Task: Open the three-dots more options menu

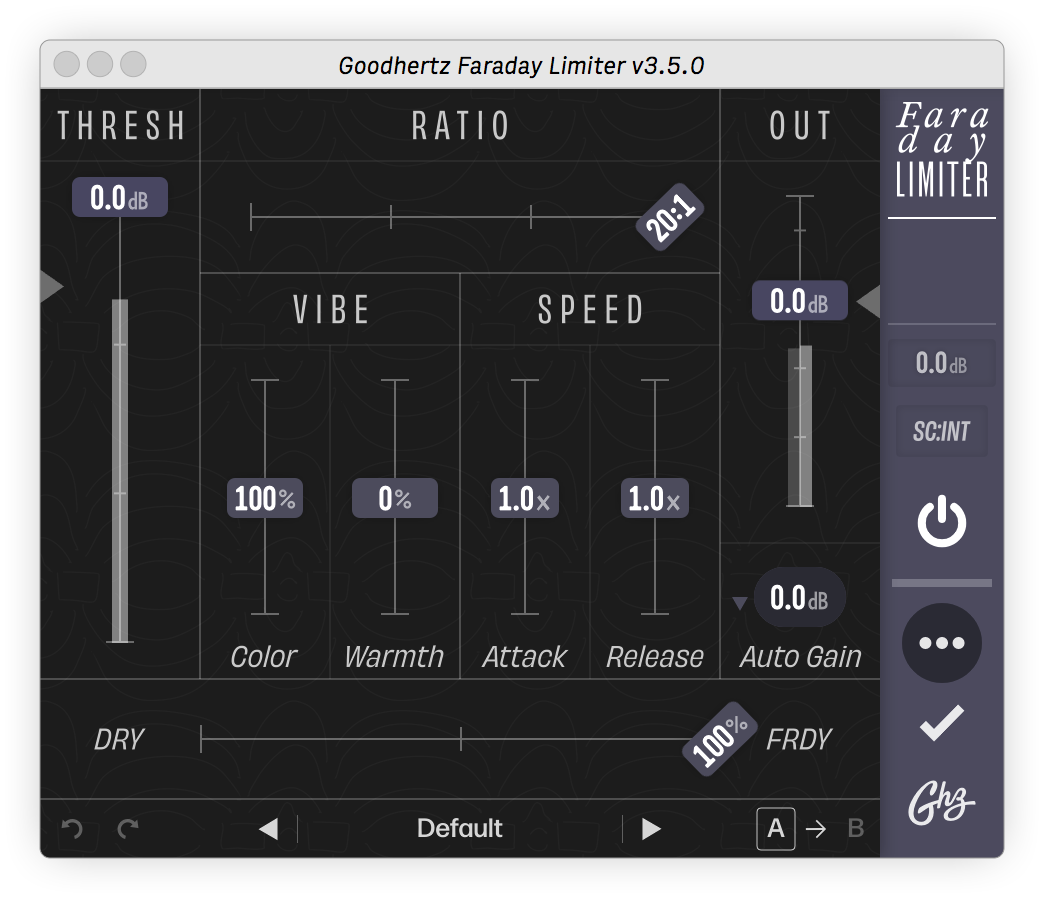Action: pos(941,642)
